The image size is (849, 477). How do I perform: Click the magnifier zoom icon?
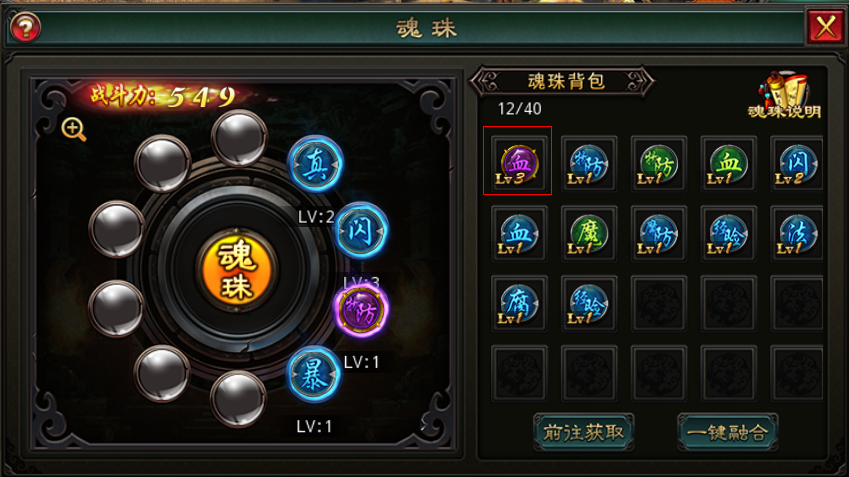tap(74, 129)
